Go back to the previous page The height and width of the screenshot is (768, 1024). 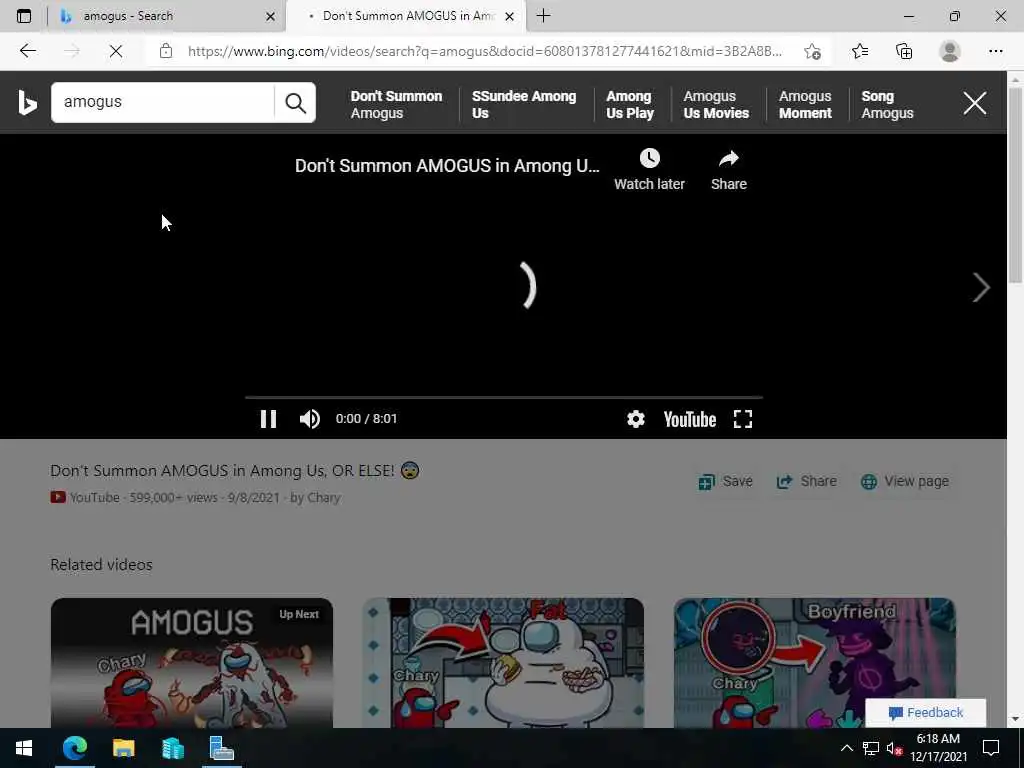tap(27, 51)
